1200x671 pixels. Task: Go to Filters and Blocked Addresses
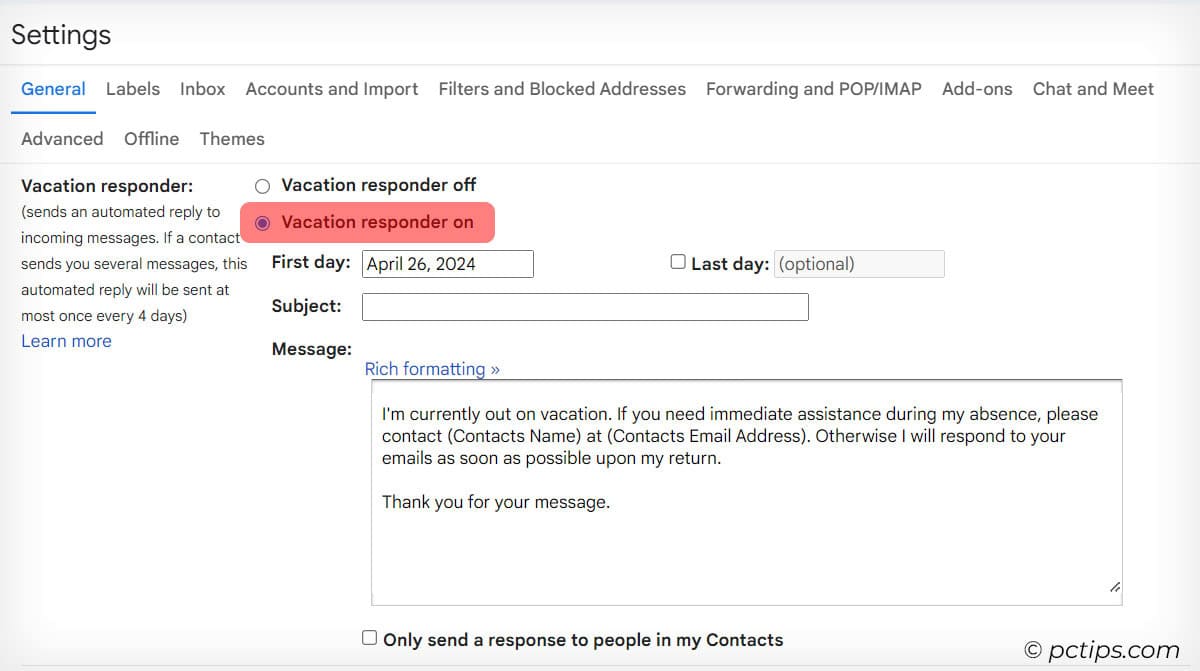pos(562,89)
